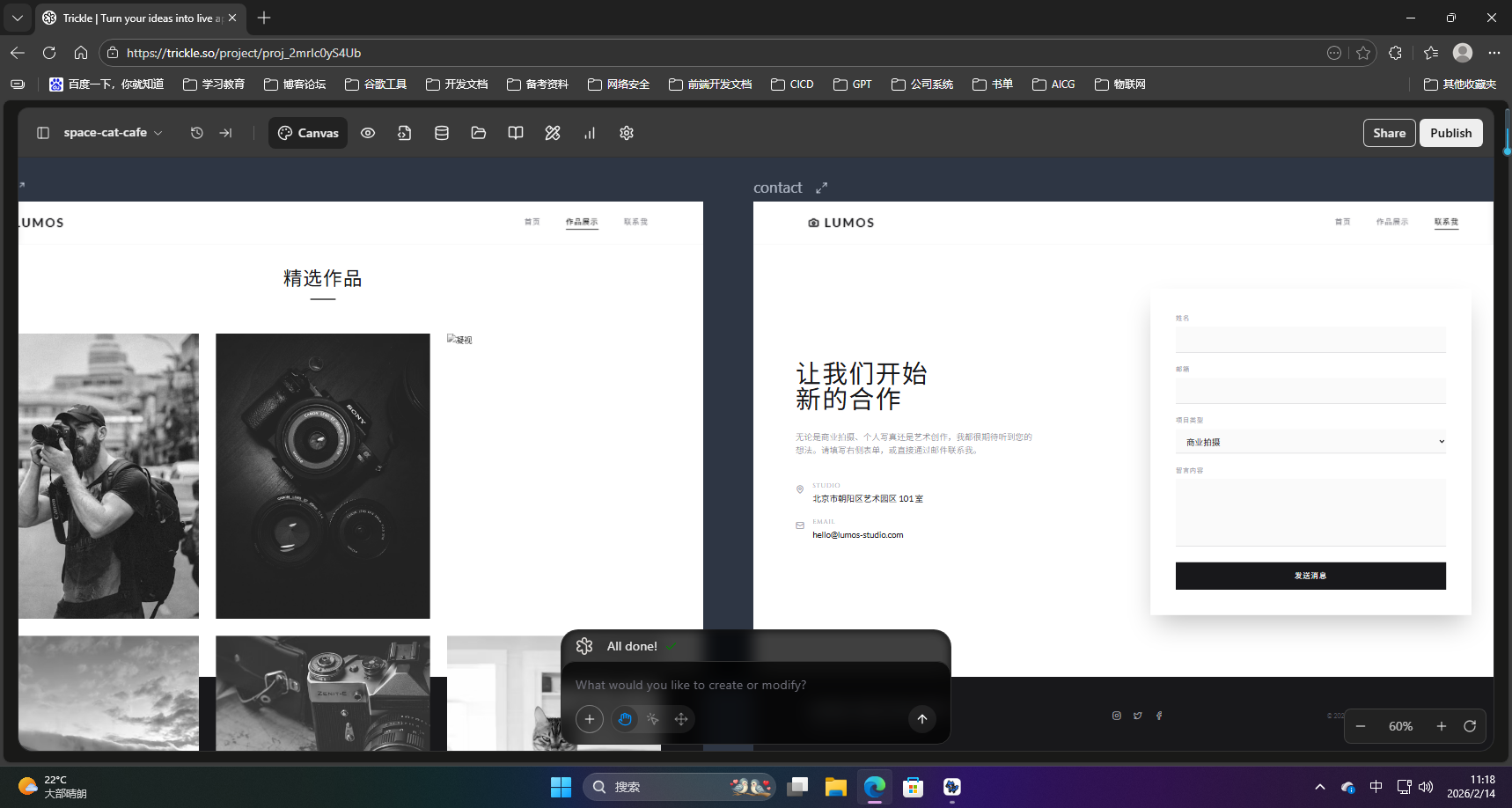Switch to the Trickle browser tab
This screenshot has width=1512, height=808.
click(136, 18)
